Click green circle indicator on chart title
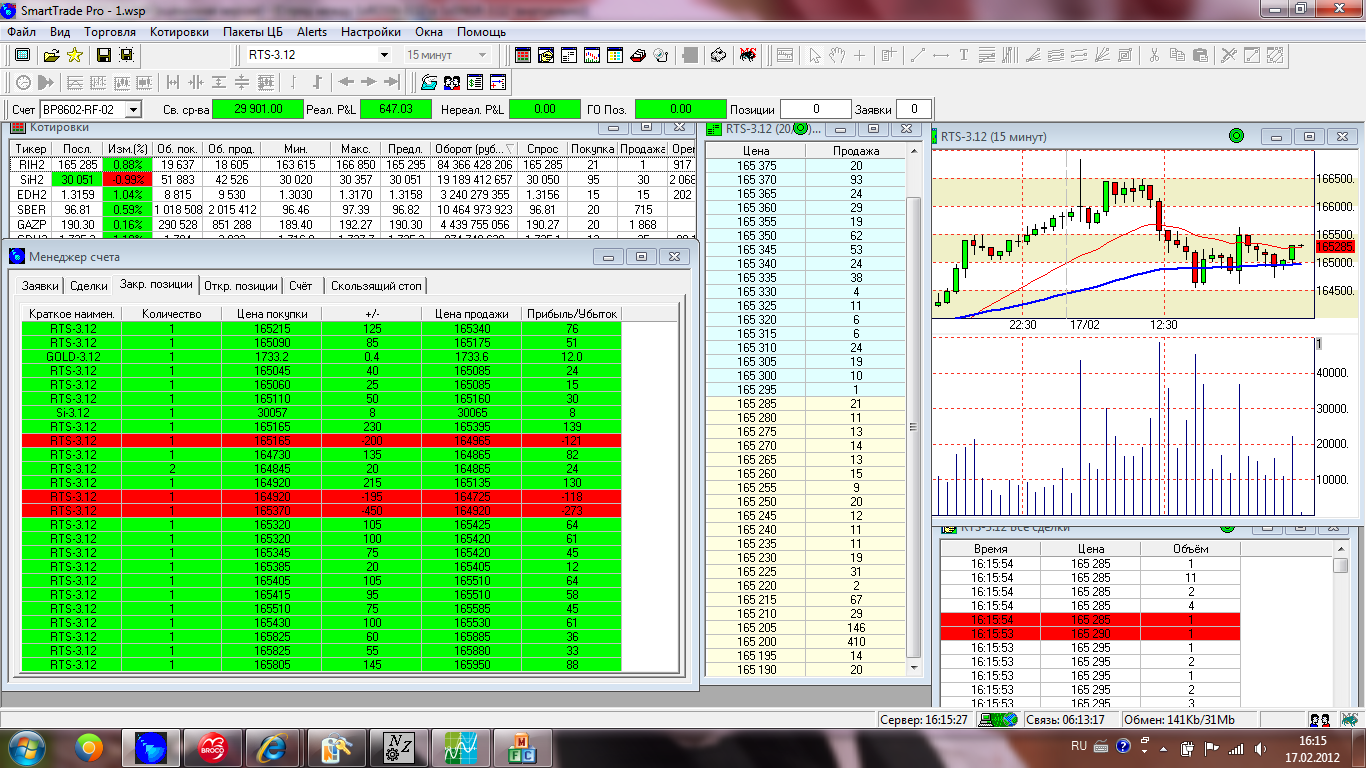Viewport: 1366px width, 768px height. (1235, 136)
